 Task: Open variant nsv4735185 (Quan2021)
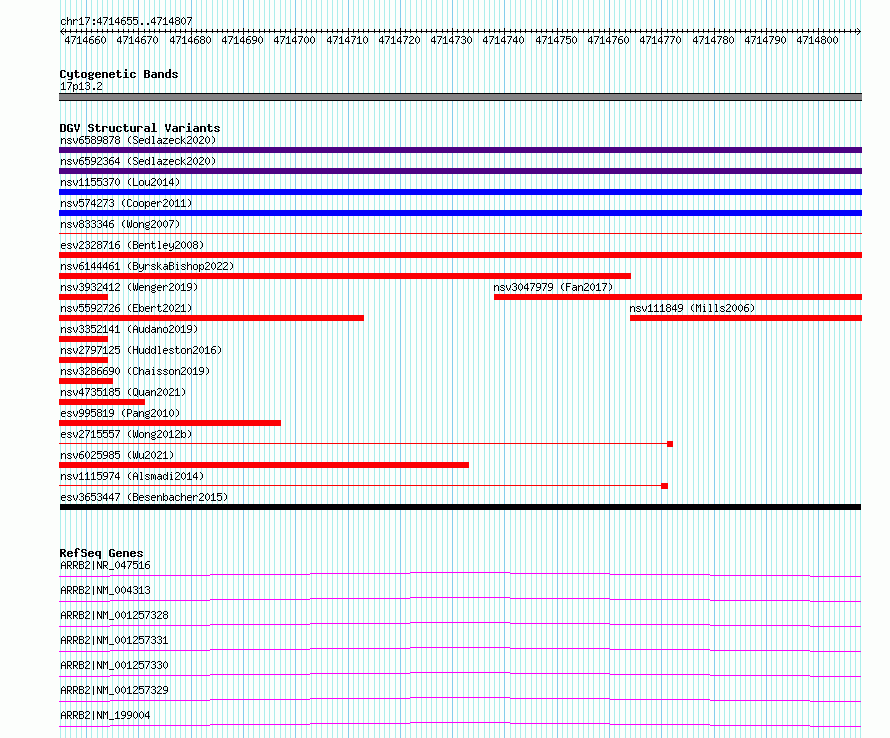(123, 392)
